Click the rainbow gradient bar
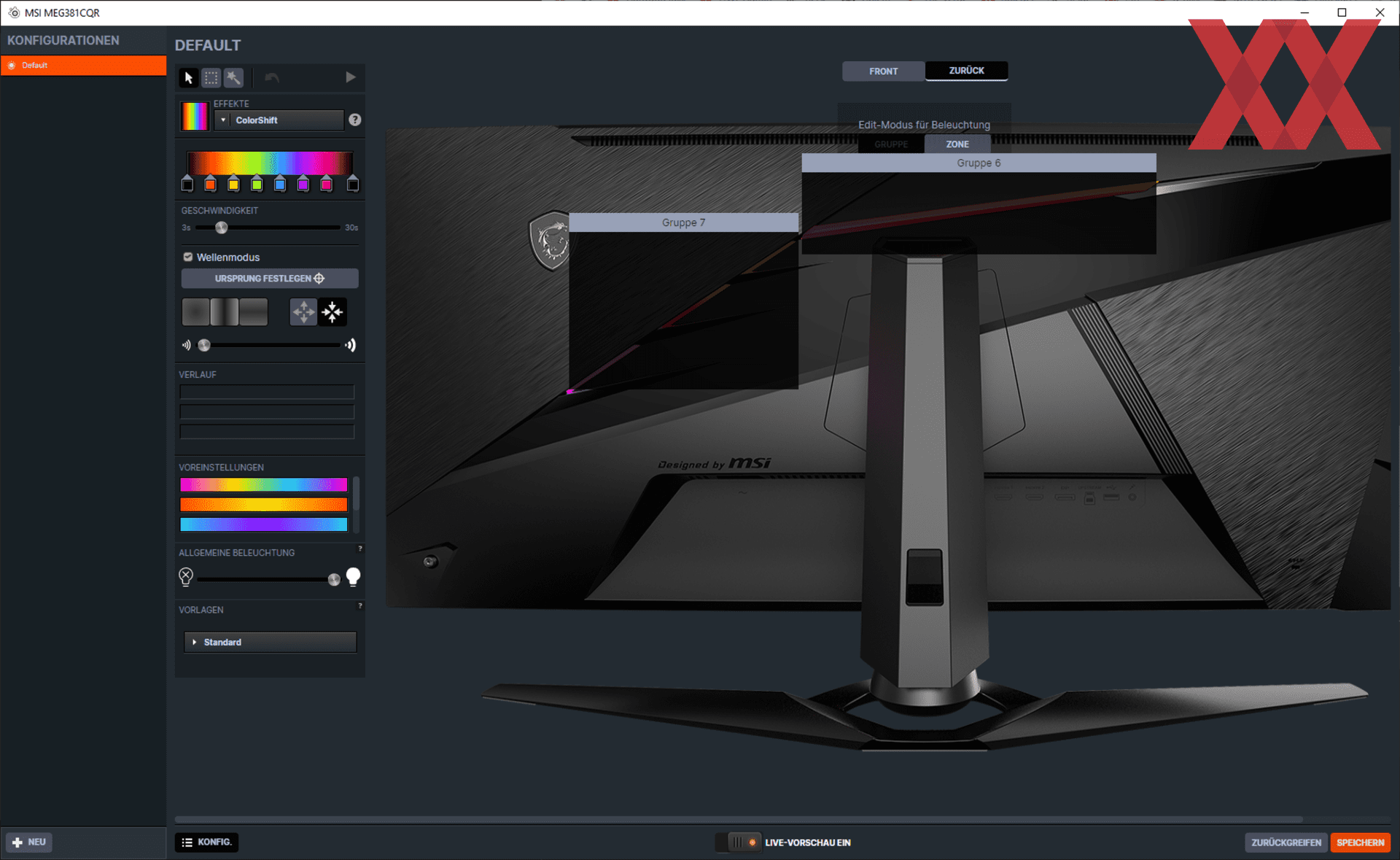The image size is (1400, 860). point(270,162)
